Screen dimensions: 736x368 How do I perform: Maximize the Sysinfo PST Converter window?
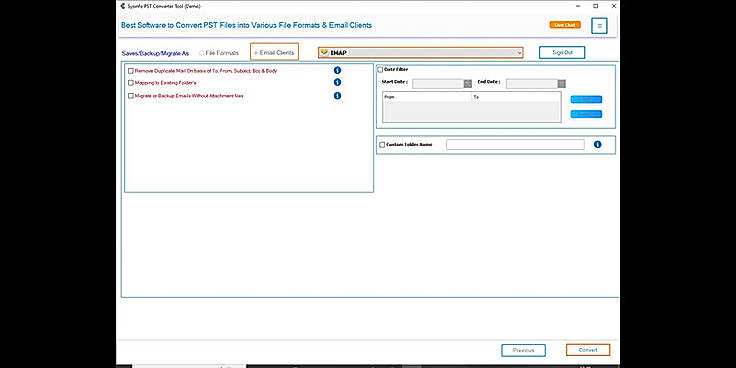596,6
